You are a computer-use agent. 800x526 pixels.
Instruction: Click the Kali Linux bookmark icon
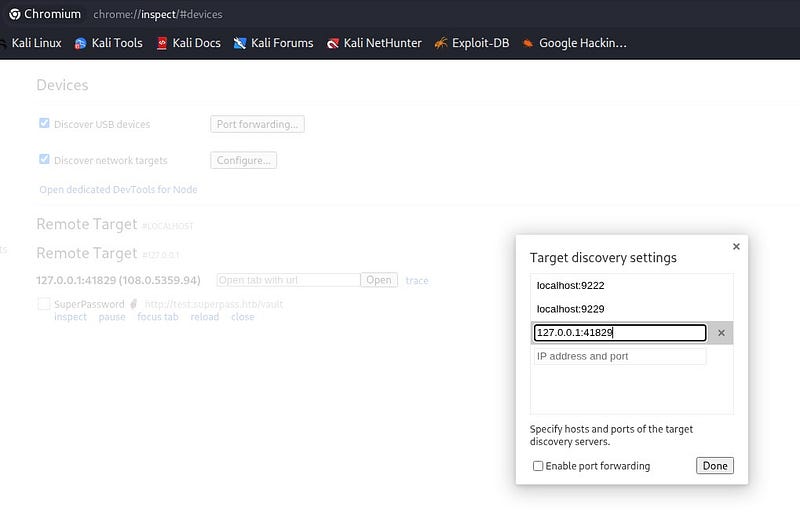coord(4,43)
